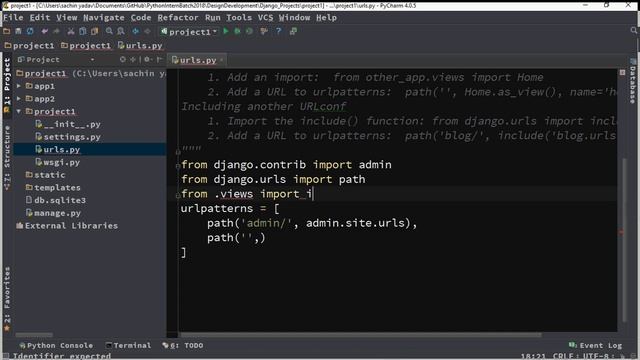Select the templates folder

pyautogui.click(x=53, y=187)
